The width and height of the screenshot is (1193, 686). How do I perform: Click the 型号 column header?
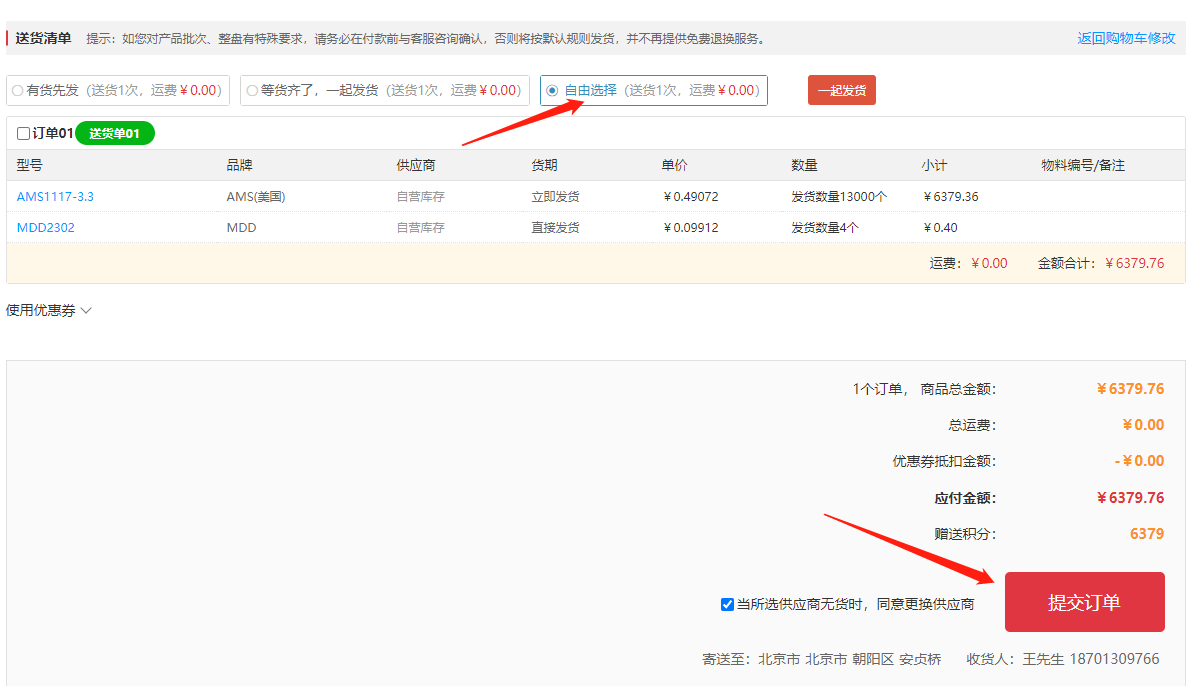click(x=30, y=165)
